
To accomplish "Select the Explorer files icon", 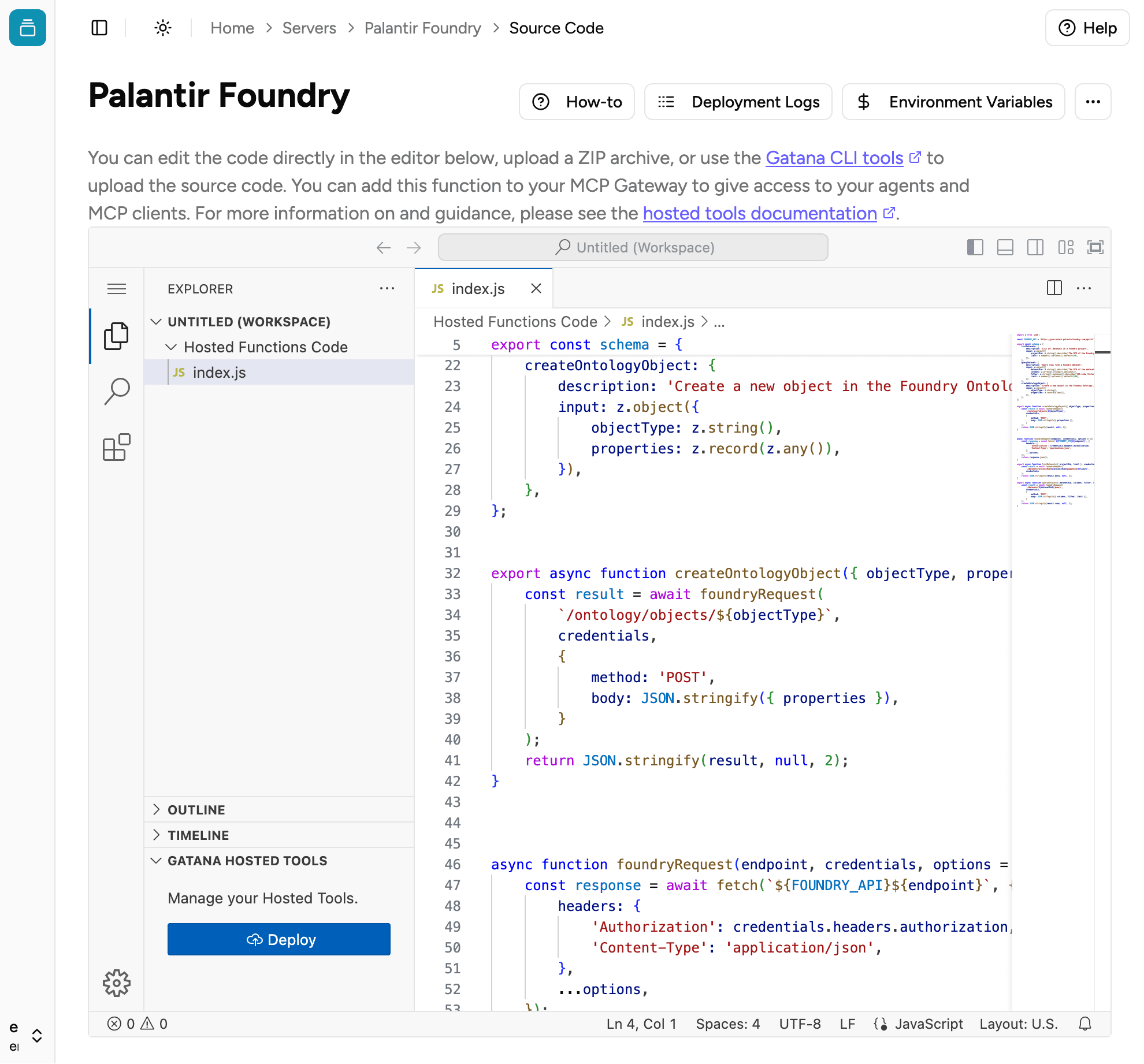I will 117,336.
